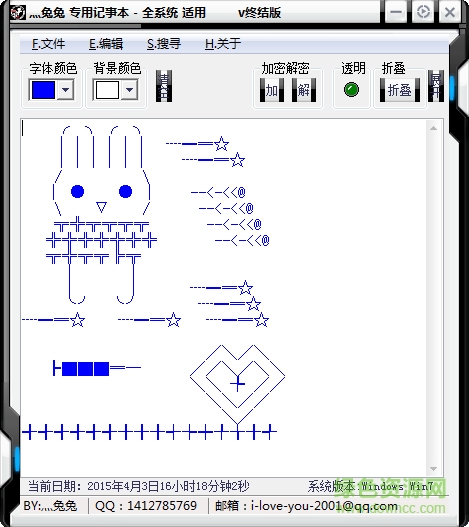The image size is (469, 527).
Task: Click the white background color swatch
Action: (107, 90)
